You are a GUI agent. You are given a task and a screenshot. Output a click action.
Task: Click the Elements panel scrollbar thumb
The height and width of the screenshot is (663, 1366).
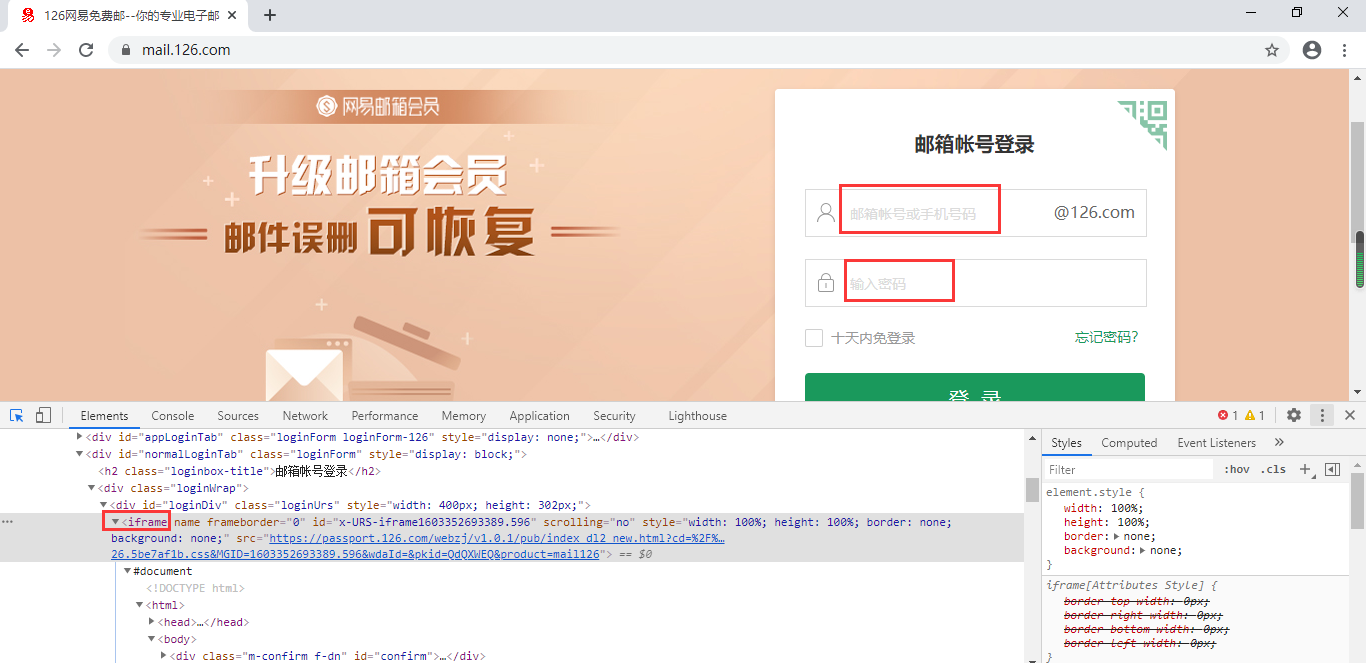(x=1032, y=489)
